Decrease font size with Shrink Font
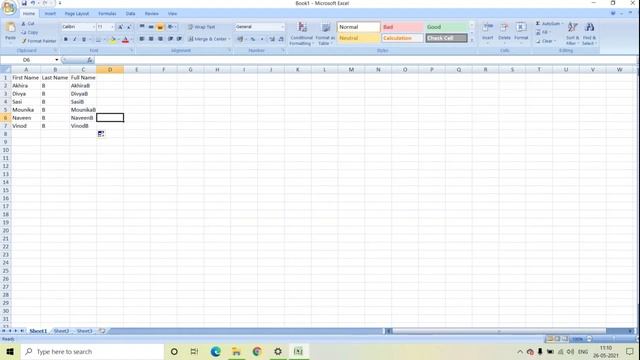 tap(129, 27)
